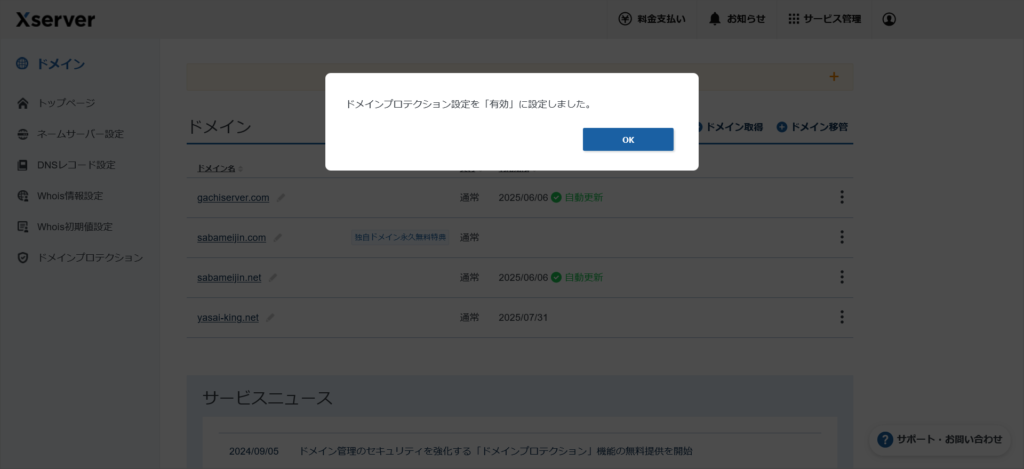Click the bell icon beside お知らせ

tap(715, 19)
